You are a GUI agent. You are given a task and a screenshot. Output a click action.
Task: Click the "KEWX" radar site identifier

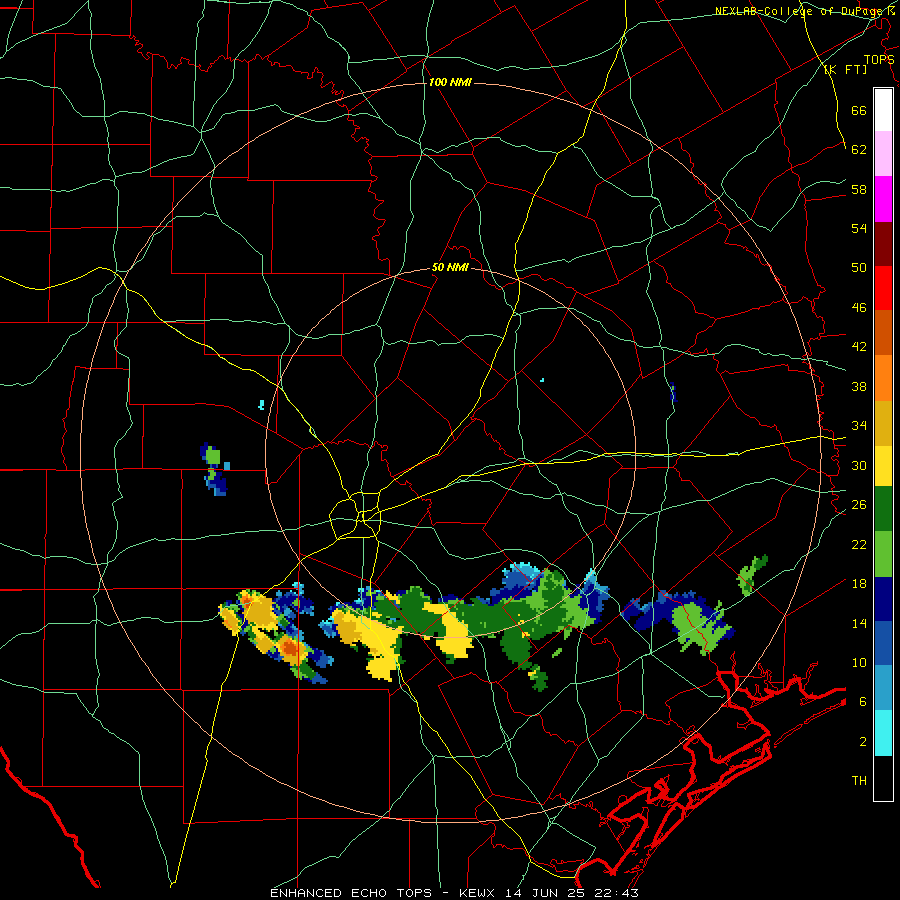click(479, 893)
